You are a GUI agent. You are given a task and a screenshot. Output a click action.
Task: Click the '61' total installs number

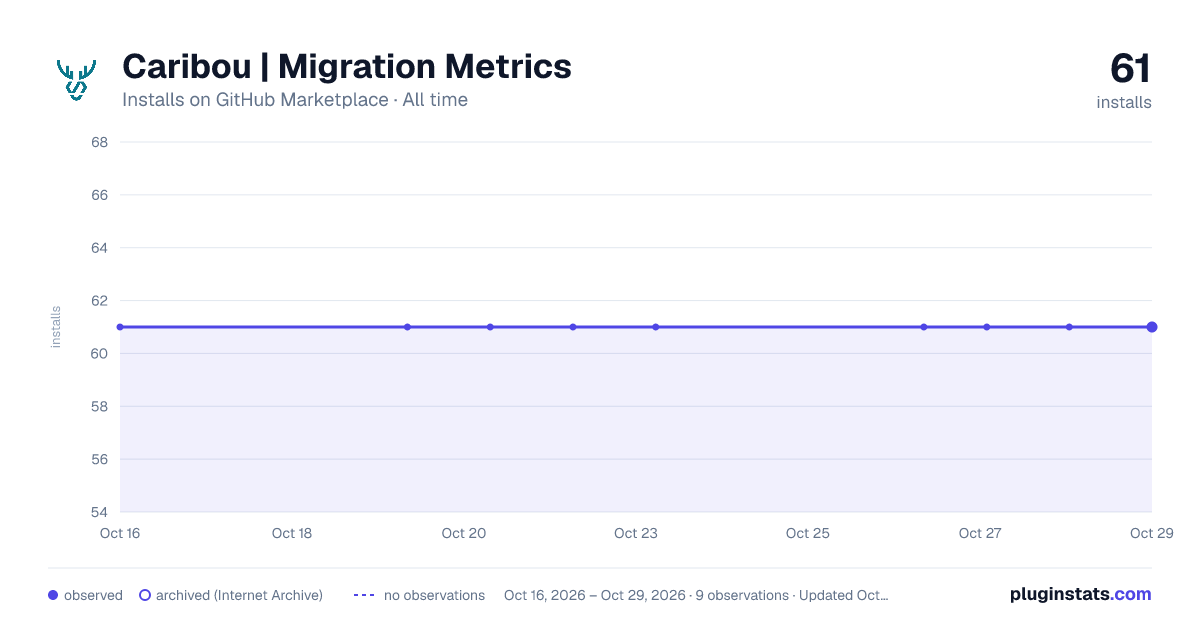[x=1131, y=69]
